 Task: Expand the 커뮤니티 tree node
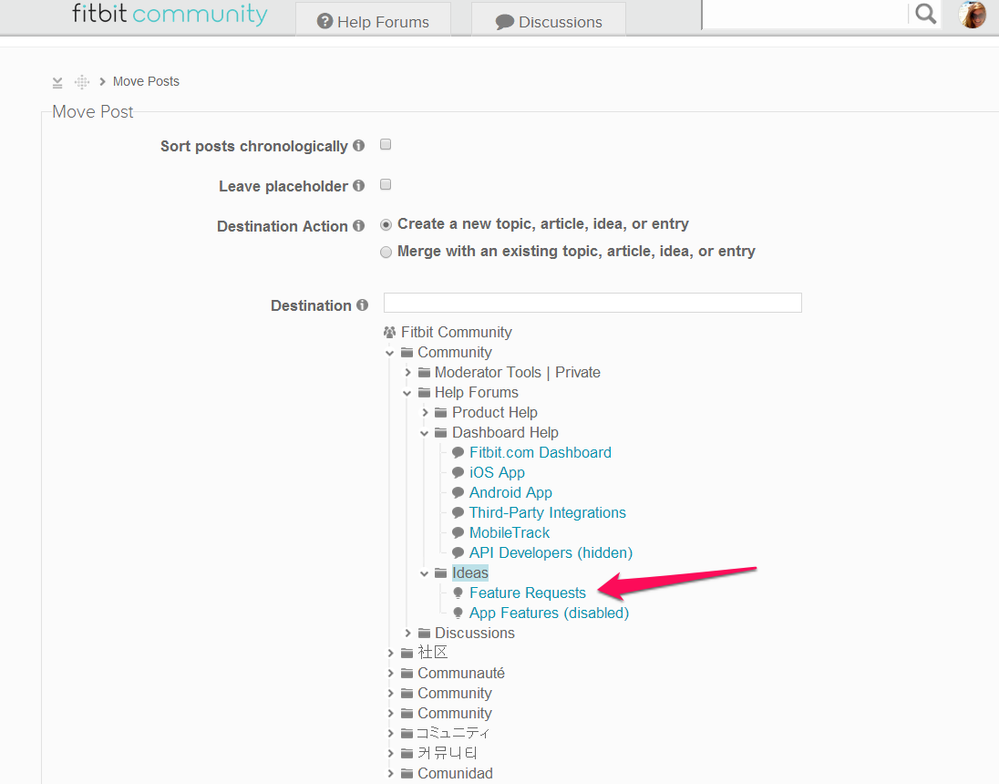tap(391, 753)
